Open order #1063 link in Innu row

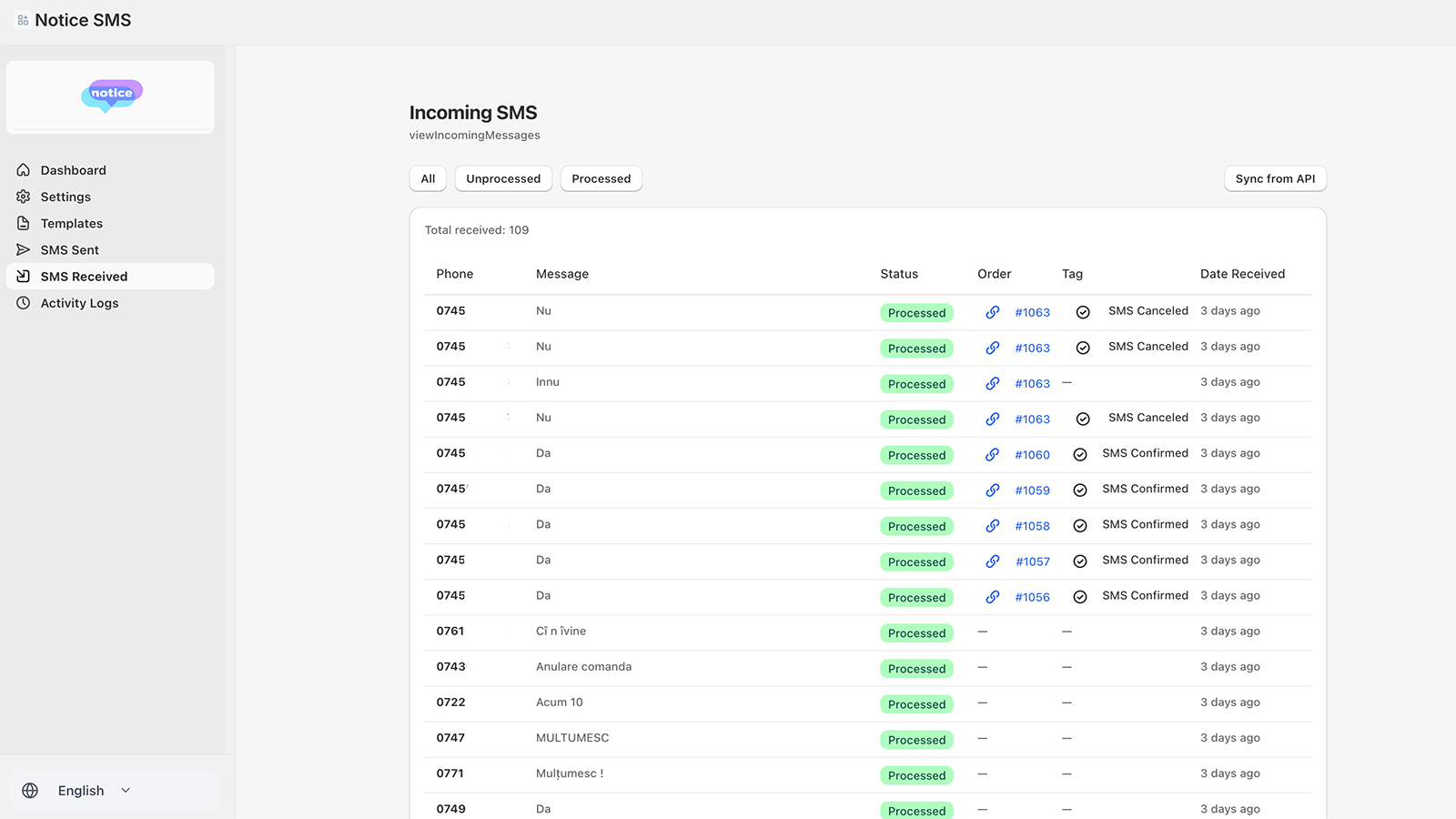coord(1033,384)
